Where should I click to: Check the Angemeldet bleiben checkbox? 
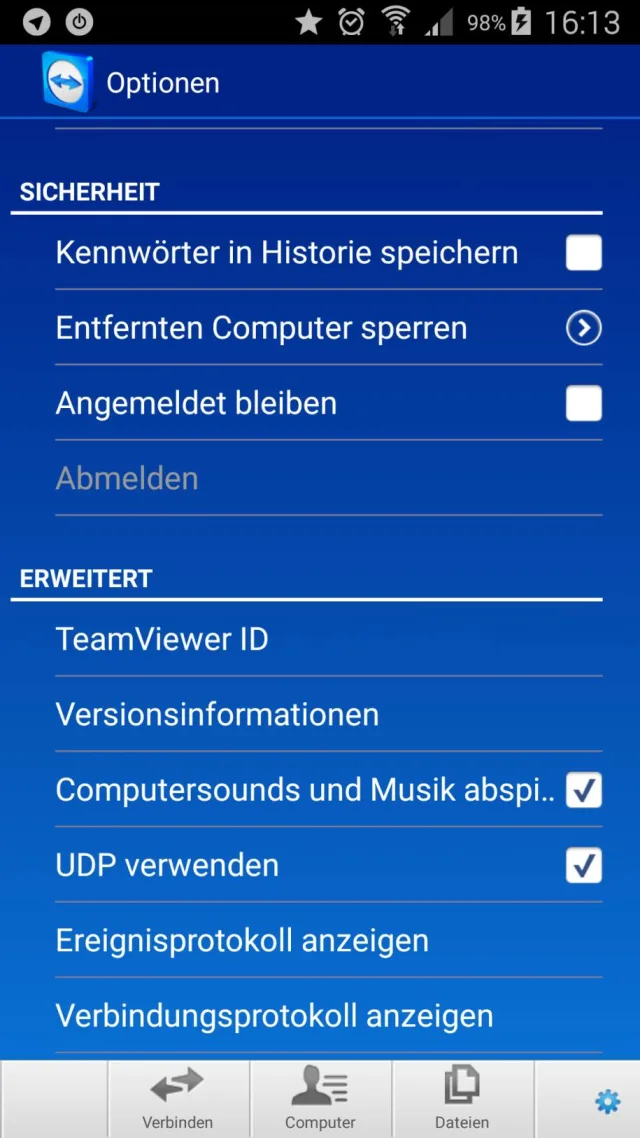(x=584, y=404)
